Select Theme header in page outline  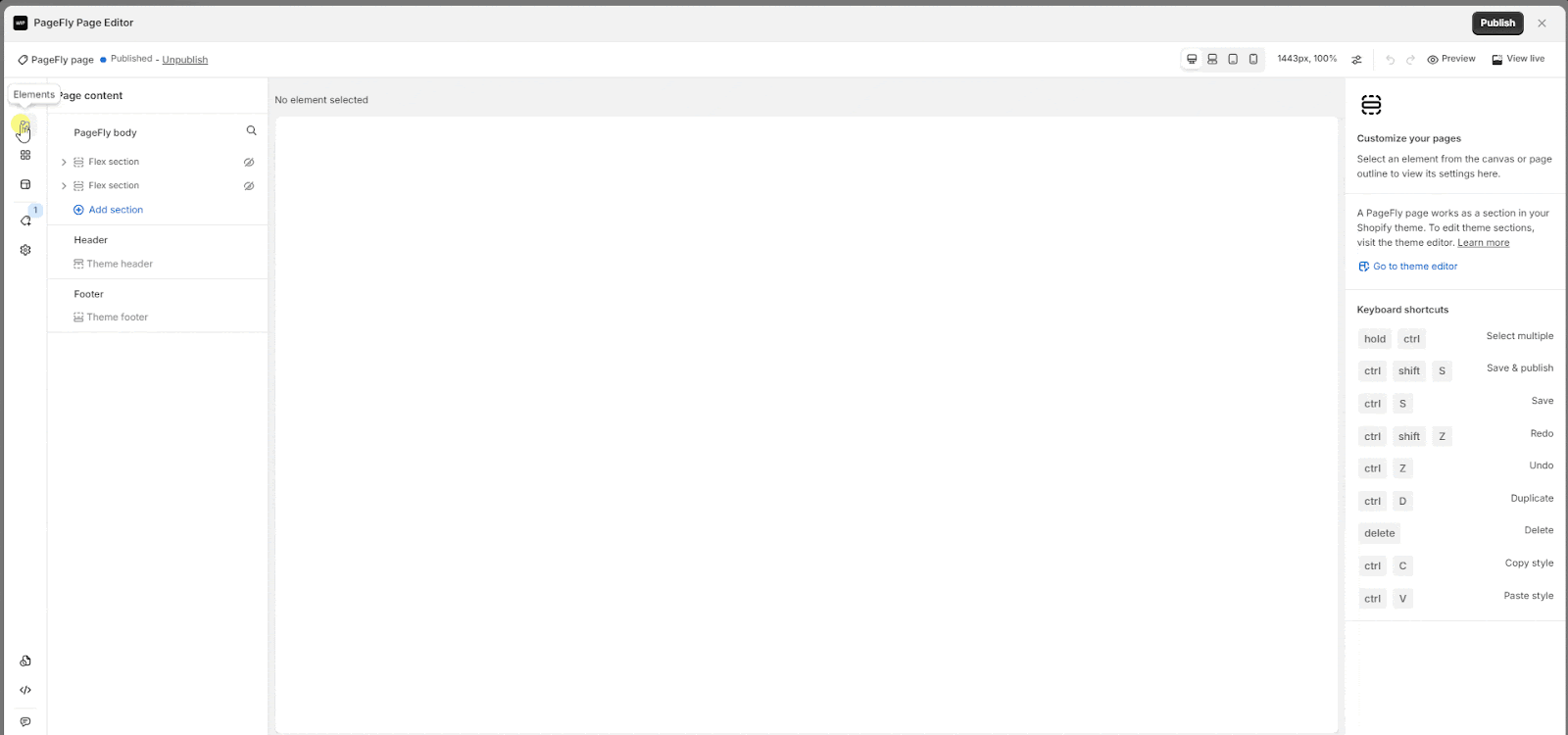click(114, 264)
